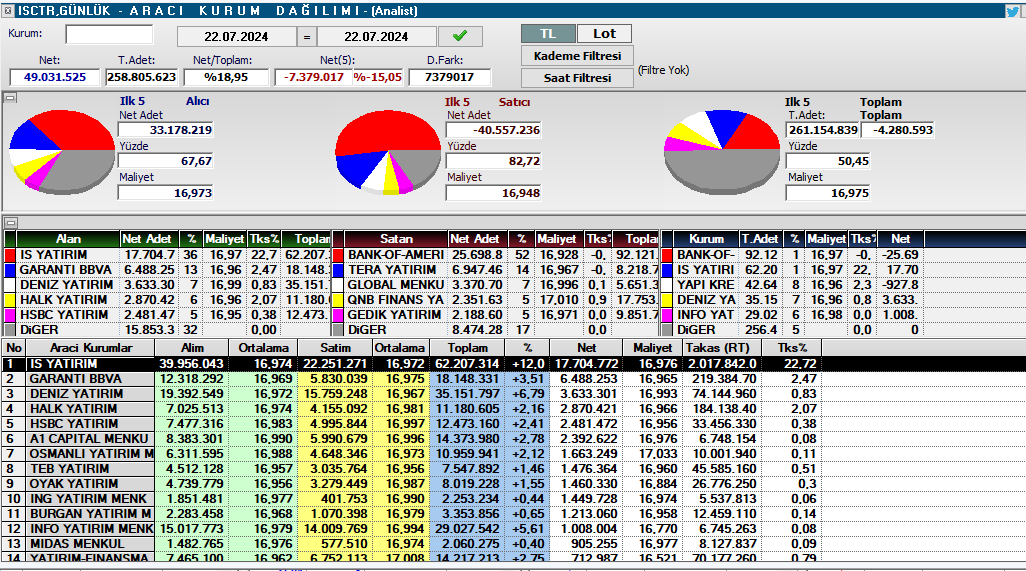Click GLOBAL MENKU in Satan list

[x=395, y=285]
